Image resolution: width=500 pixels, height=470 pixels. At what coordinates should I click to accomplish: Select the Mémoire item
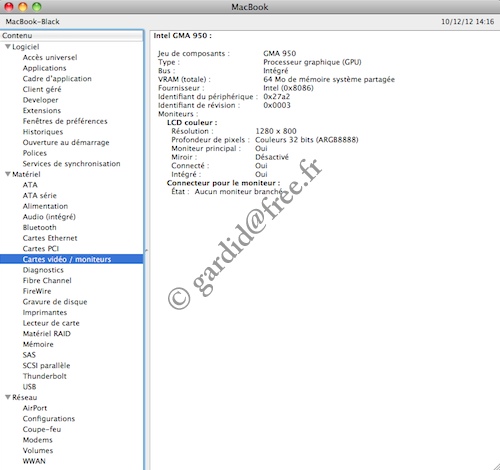[x=38, y=344]
